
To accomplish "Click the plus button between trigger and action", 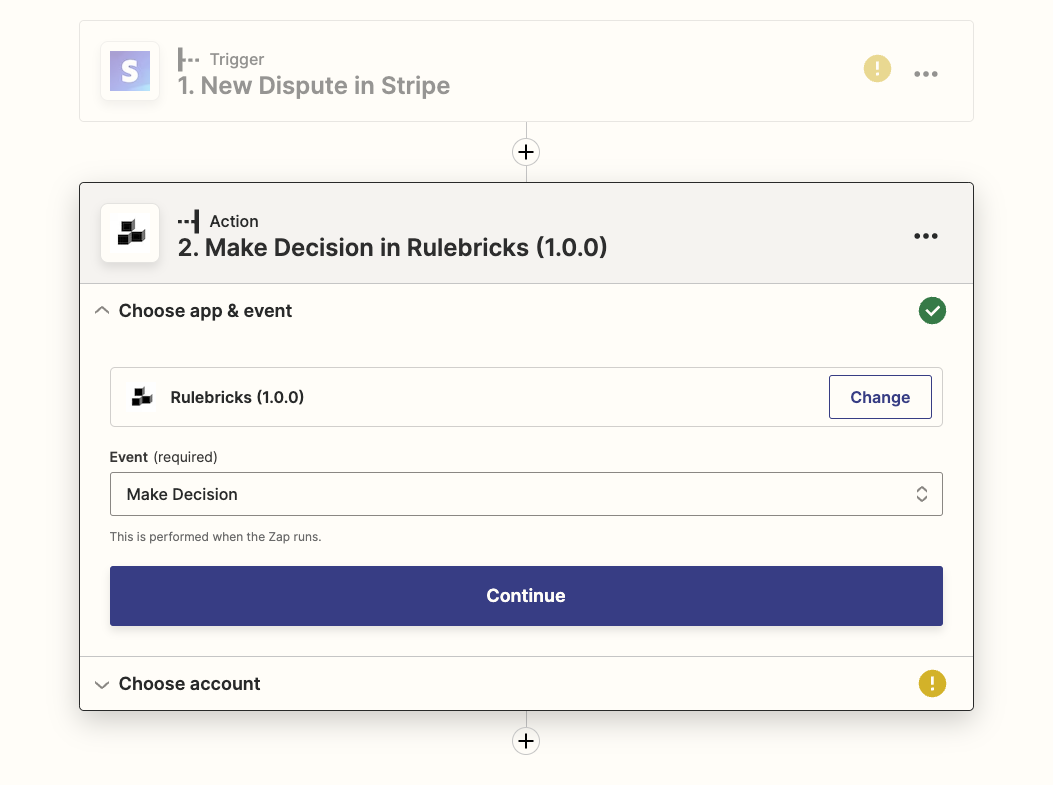I will click(526, 151).
